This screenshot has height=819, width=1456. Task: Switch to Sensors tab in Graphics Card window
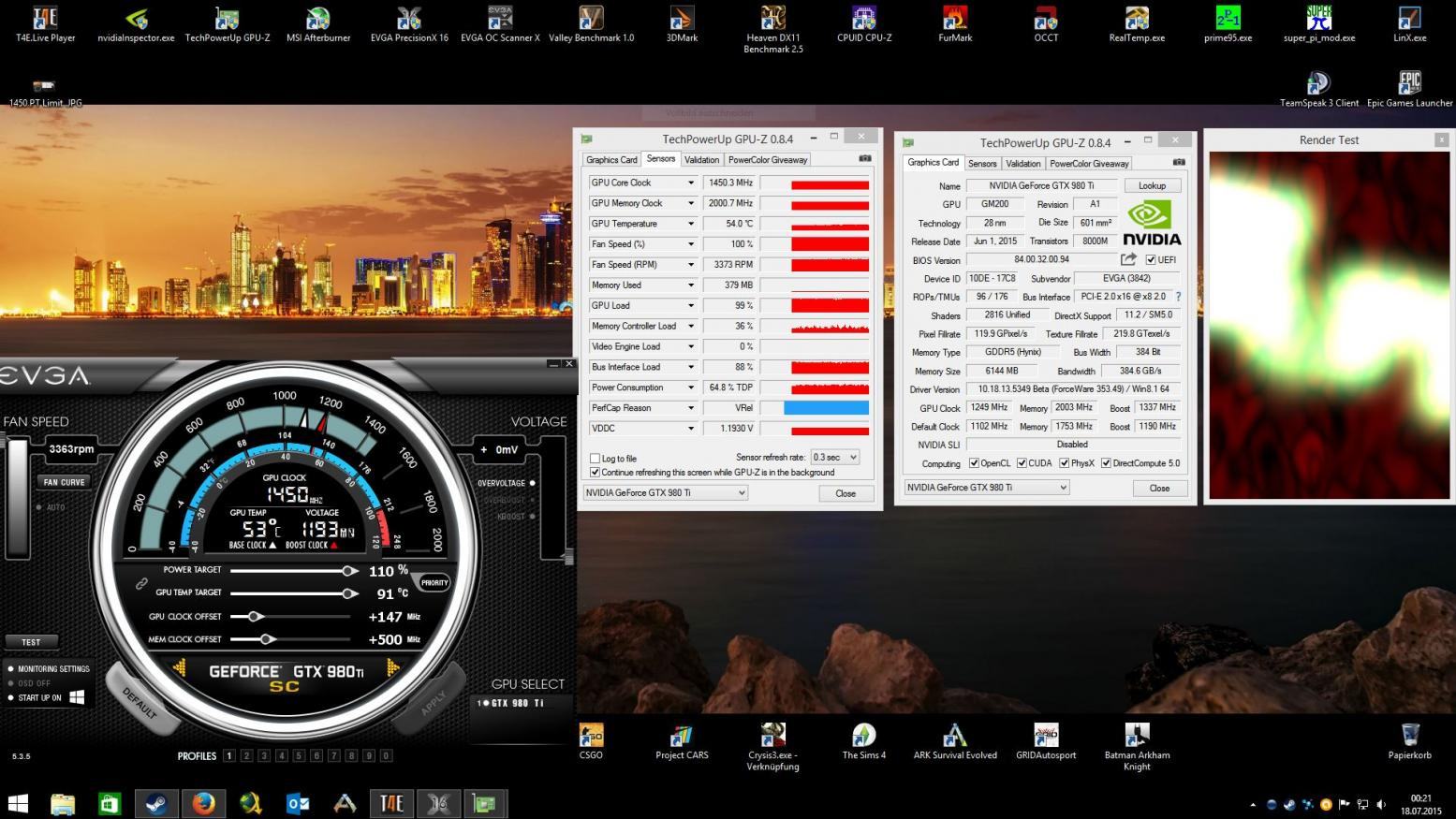pos(982,164)
